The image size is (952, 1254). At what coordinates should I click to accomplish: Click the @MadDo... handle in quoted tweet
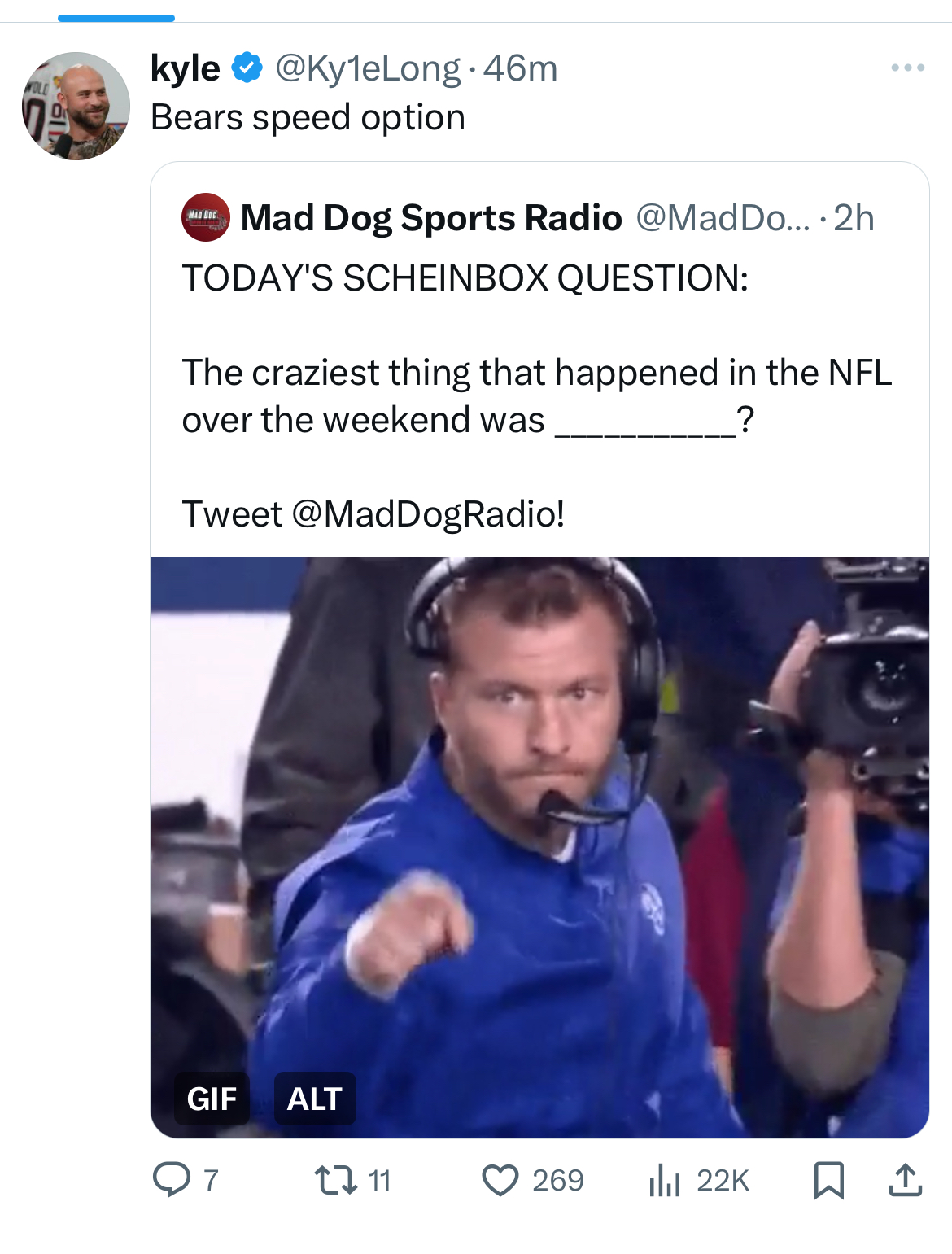coord(723,218)
